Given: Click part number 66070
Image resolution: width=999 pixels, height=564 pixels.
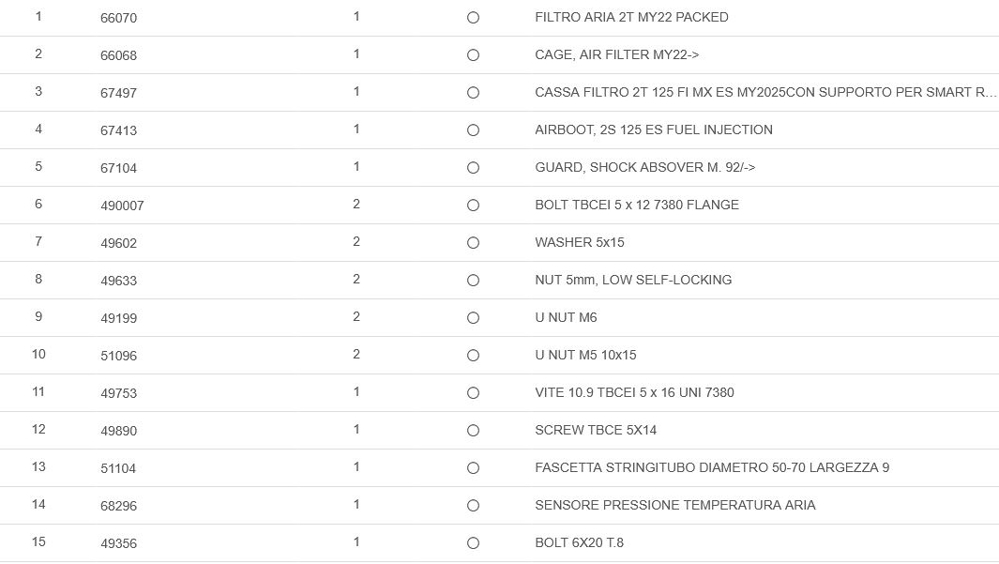Looking at the screenshot, I should [x=118, y=18].
